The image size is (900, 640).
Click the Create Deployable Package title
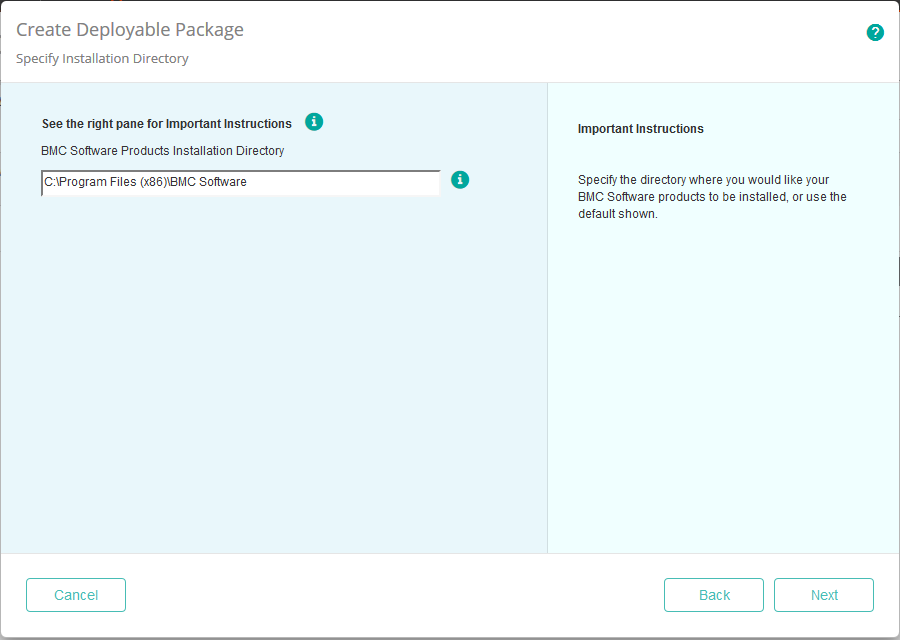tap(130, 30)
